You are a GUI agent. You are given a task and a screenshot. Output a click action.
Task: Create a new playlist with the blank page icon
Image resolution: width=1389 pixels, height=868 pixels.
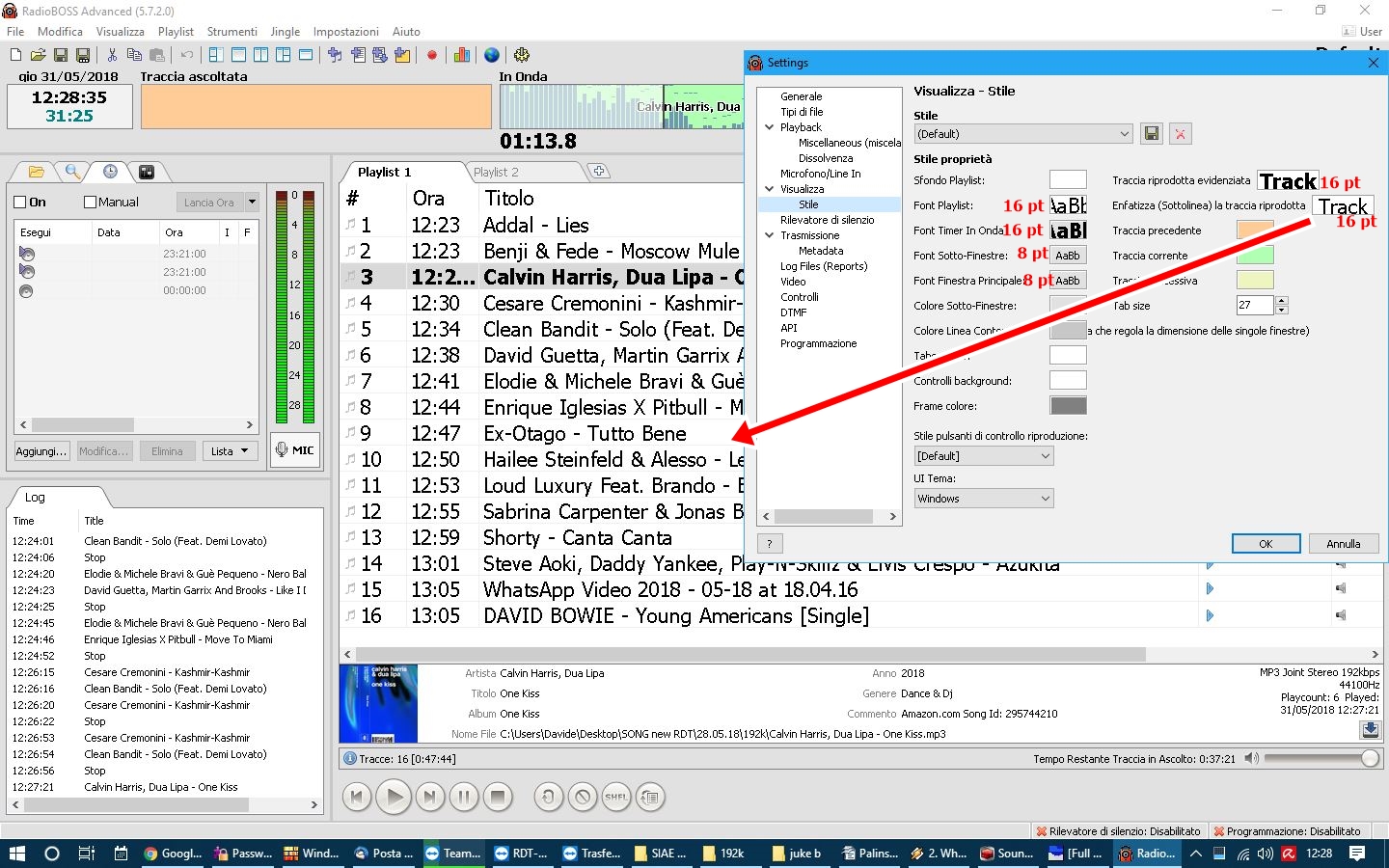[15, 55]
